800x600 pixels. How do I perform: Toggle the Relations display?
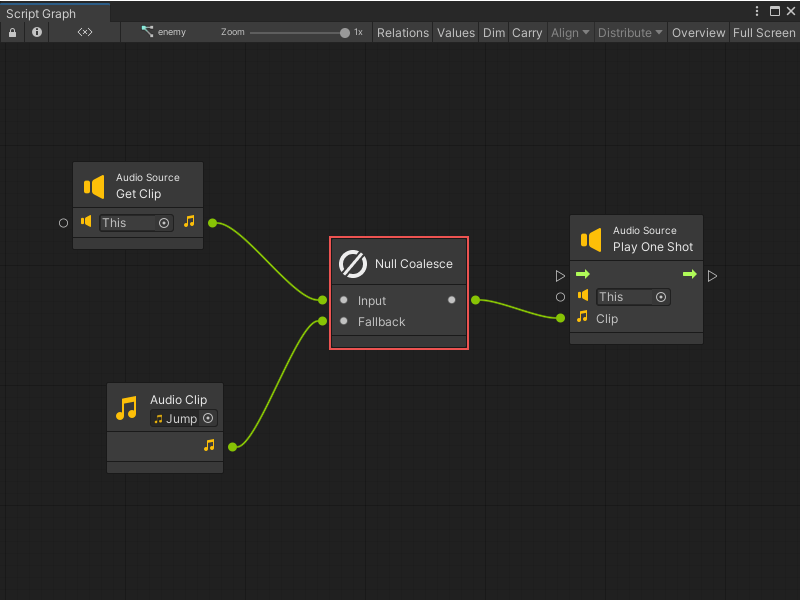click(x=402, y=32)
